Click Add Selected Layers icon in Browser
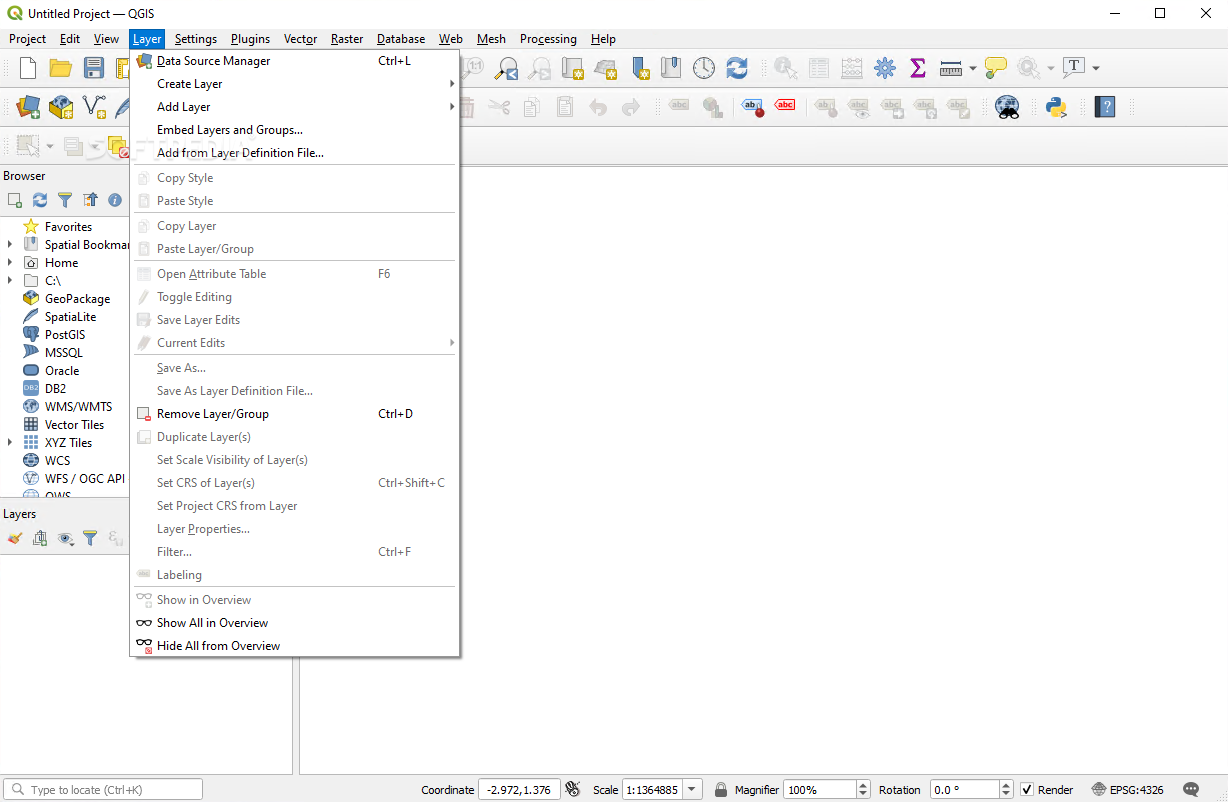The image size is (1228, 802). pos(14,200)
